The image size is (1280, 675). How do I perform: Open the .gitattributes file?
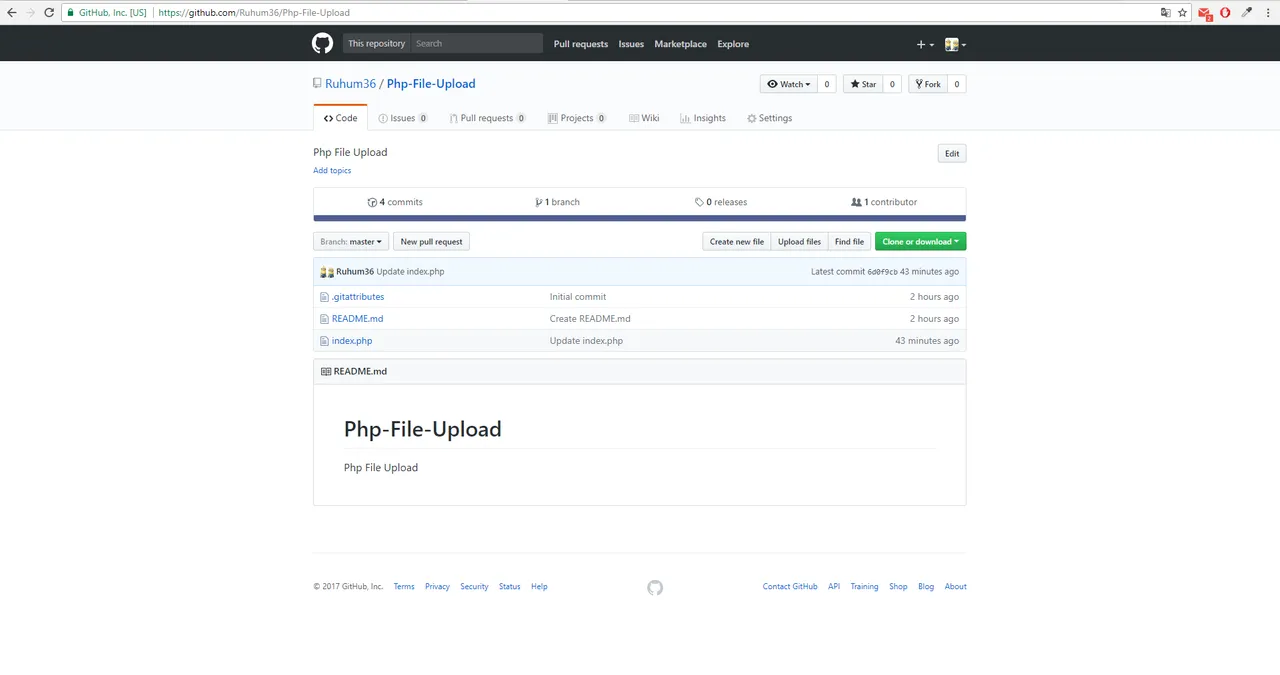click(x=358, y=297)
